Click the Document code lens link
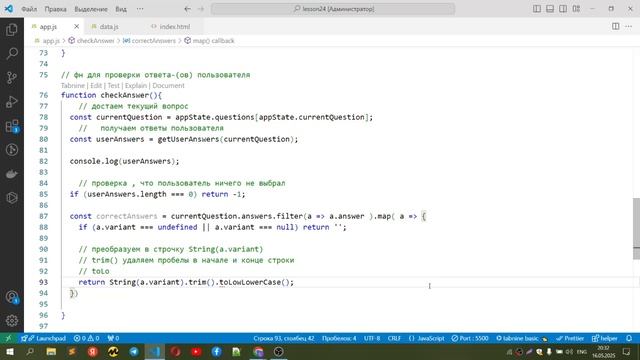This screenshot has width=640, height=360. point(168,86)
